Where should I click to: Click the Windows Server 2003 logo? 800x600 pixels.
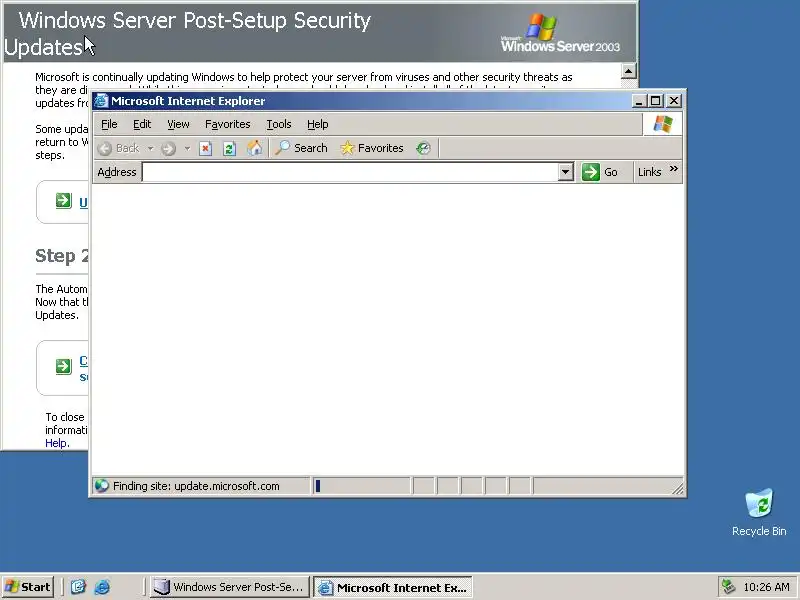pos(560,33)
